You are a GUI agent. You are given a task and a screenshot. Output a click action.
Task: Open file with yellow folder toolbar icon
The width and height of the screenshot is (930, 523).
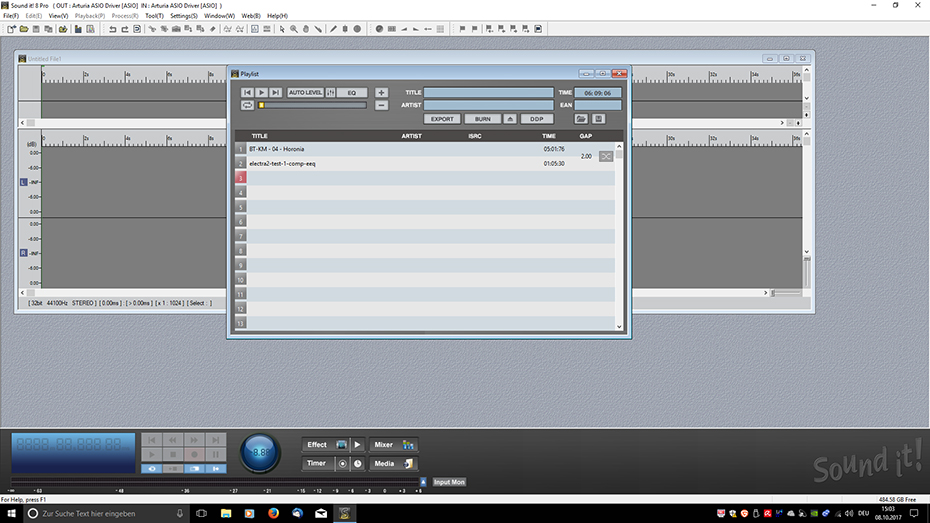[24, 28]
